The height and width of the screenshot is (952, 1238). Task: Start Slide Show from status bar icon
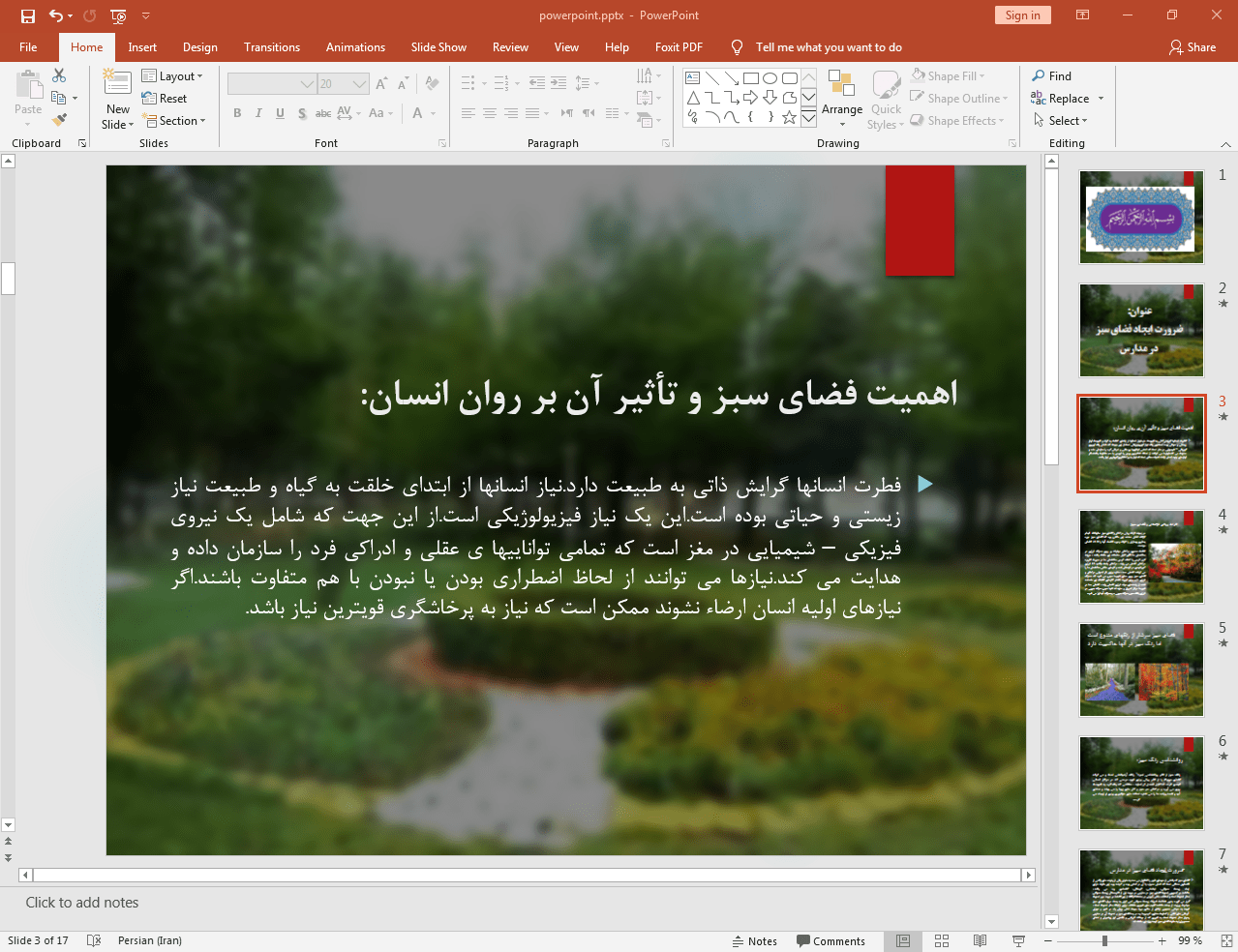(1018, 940)
